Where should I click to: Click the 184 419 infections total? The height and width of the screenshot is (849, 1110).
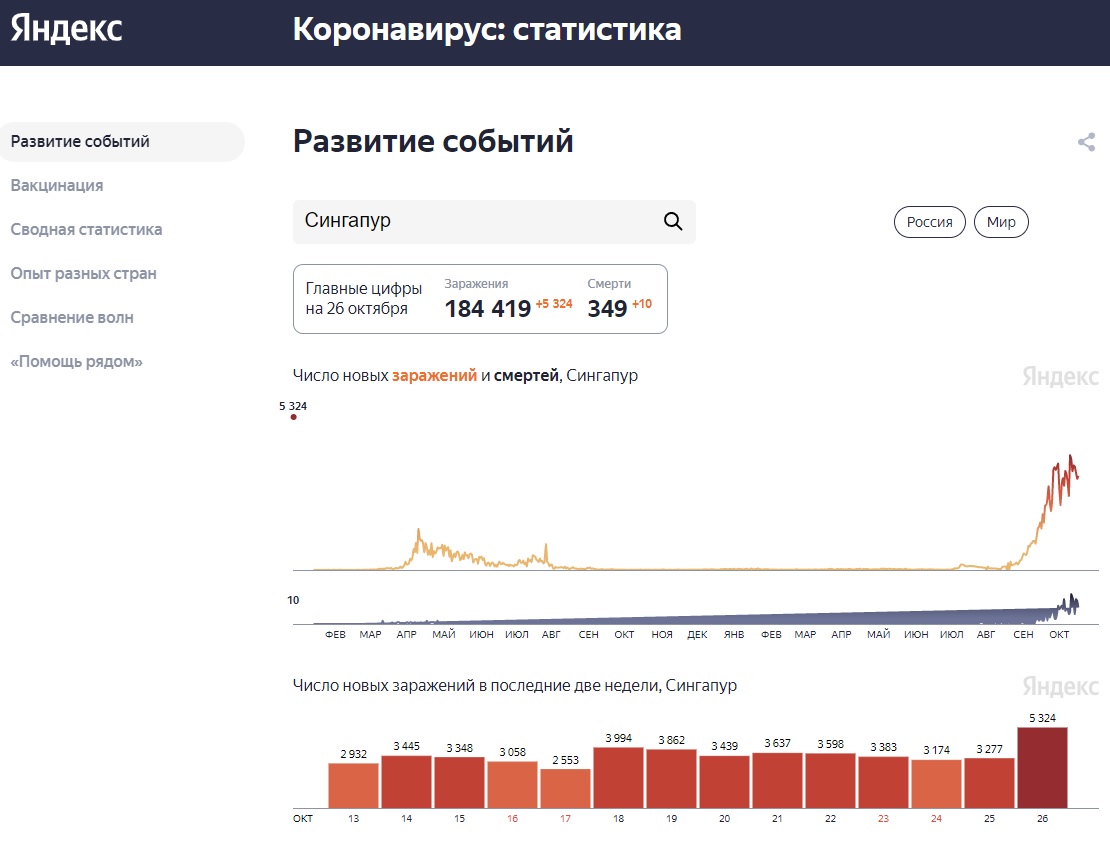click(x=488, y=309)
